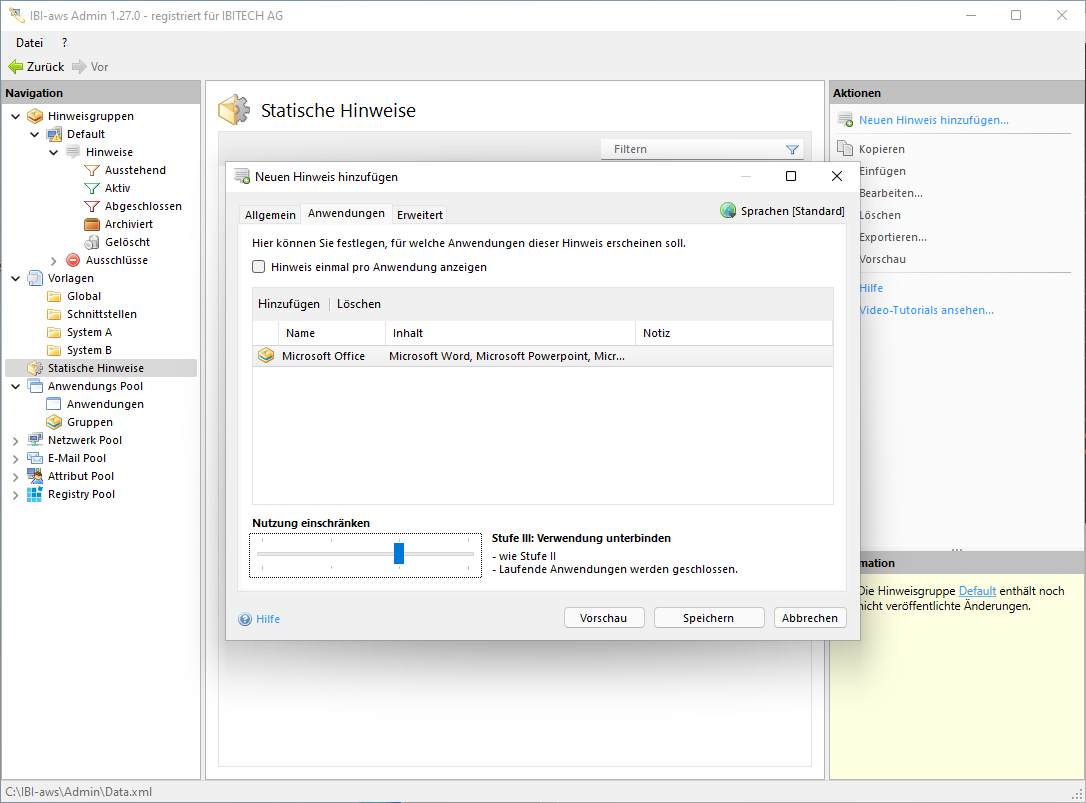Expand the E-Mail Pool node
Viewport: 1086px width, 803px height.
click(15, 458)
